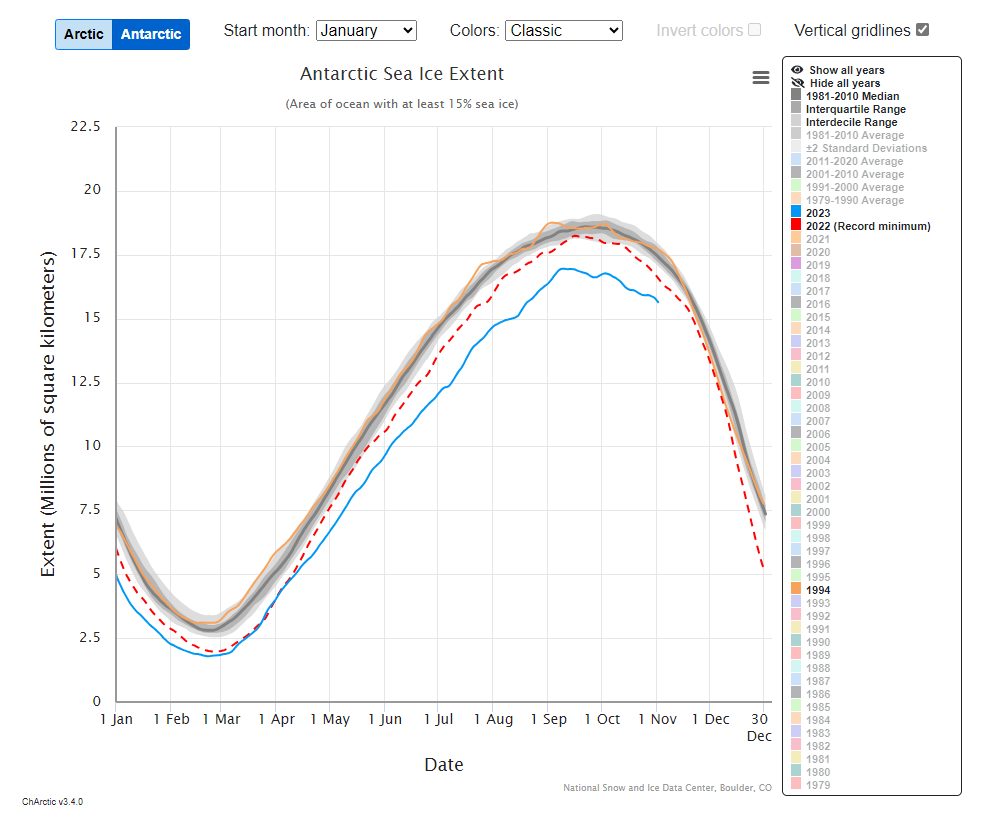Enable the 1979 legend year
The image size is (983, 821).
[817, 785]
